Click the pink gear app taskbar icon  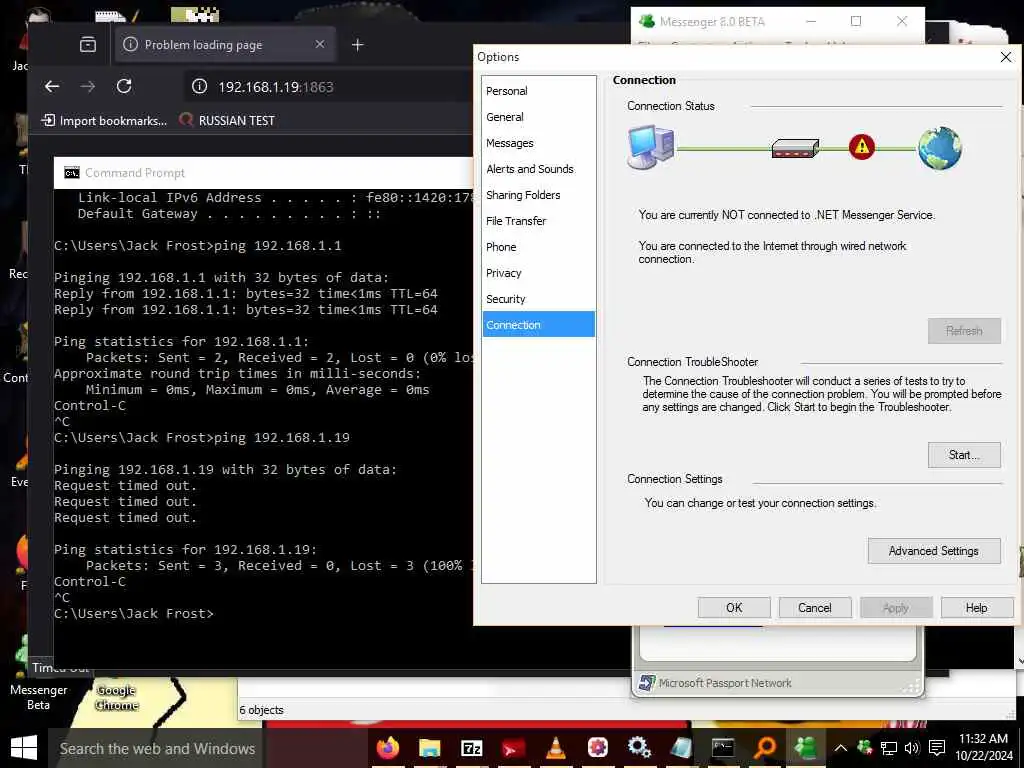pos(597,748)
